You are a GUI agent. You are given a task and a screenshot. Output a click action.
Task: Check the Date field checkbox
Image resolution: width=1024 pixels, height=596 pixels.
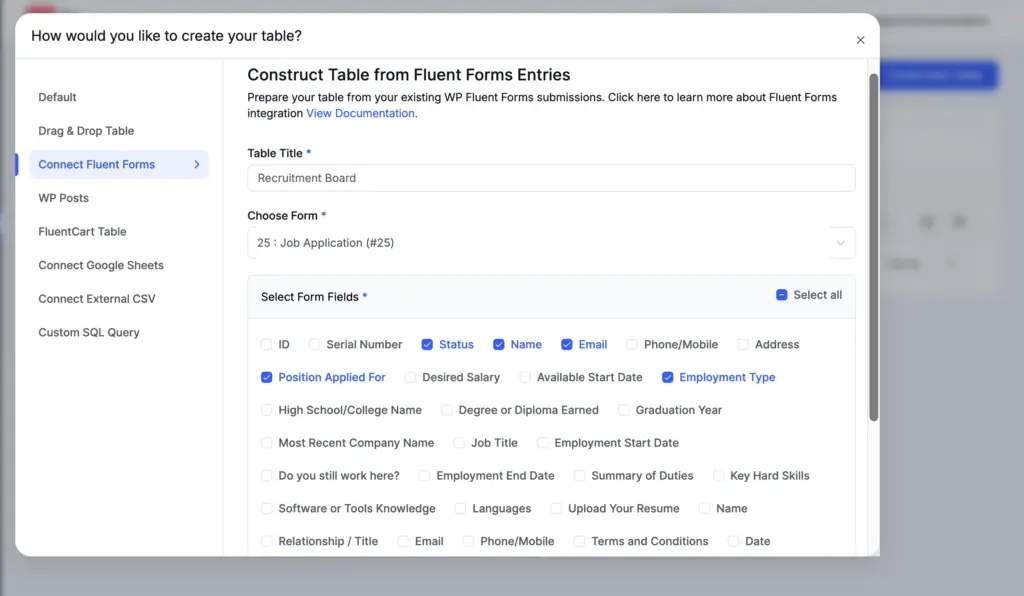click(733, 541)
